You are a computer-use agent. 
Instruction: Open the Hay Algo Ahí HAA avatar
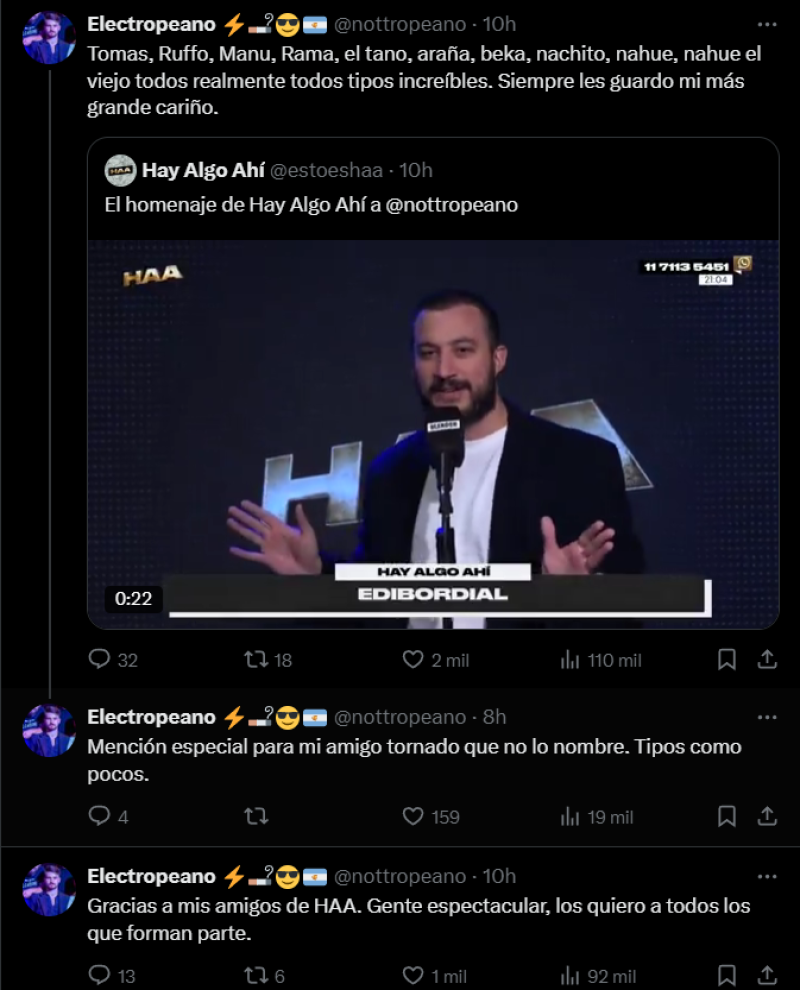pyautogui.click(x=120, y=170)
